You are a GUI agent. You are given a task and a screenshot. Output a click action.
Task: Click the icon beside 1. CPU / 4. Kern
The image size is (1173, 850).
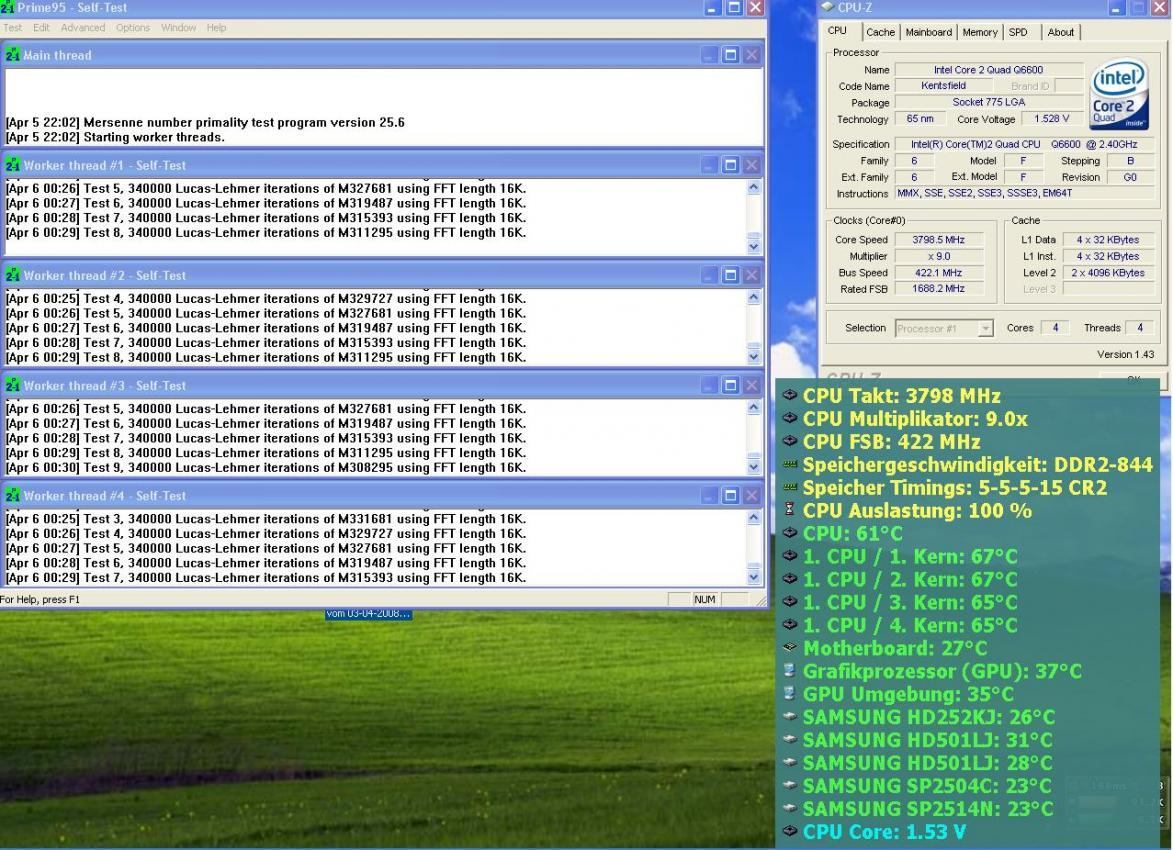coord(789,625)
